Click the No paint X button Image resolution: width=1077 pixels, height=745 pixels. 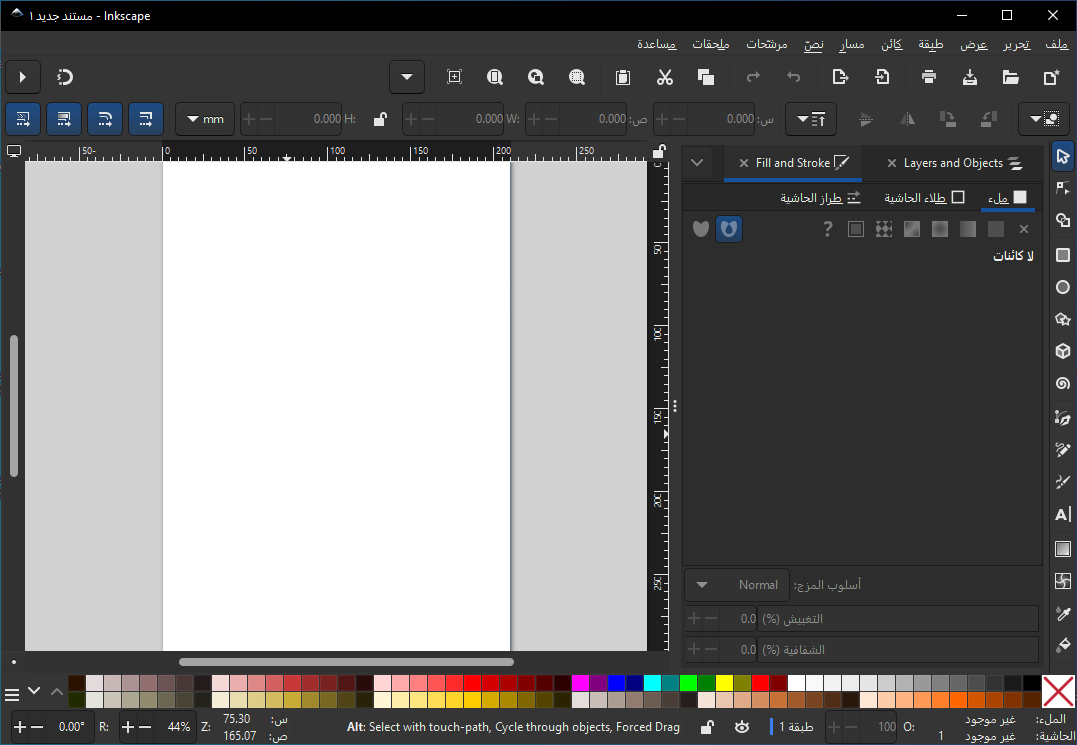click(1024, 229)
